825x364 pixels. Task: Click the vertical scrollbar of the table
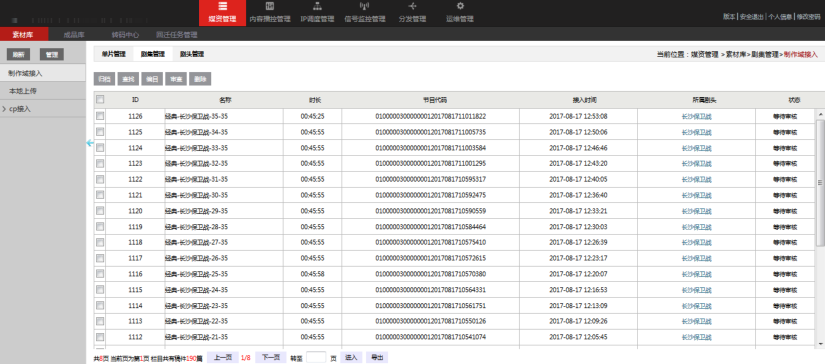820,182
